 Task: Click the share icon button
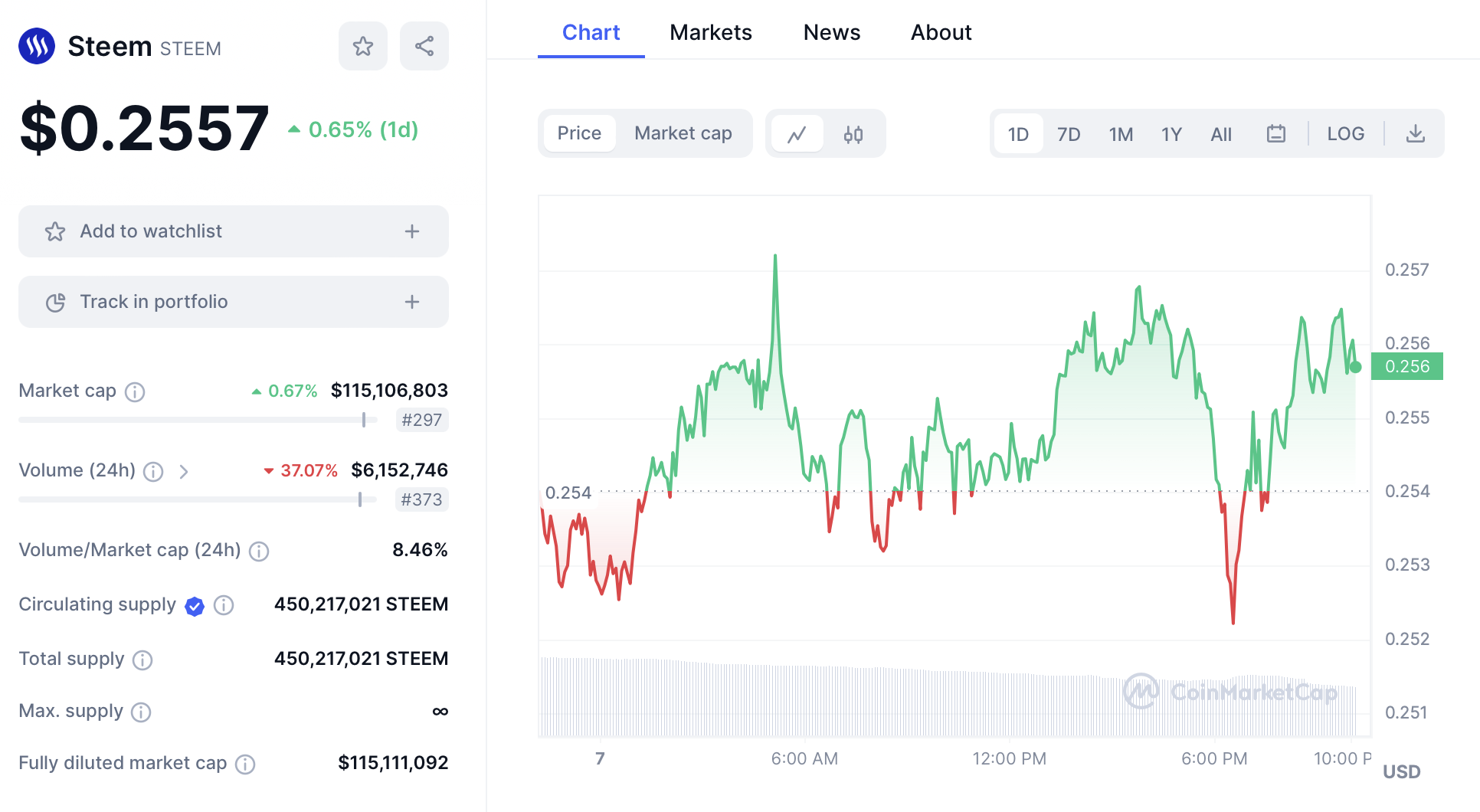click(424, 46)
